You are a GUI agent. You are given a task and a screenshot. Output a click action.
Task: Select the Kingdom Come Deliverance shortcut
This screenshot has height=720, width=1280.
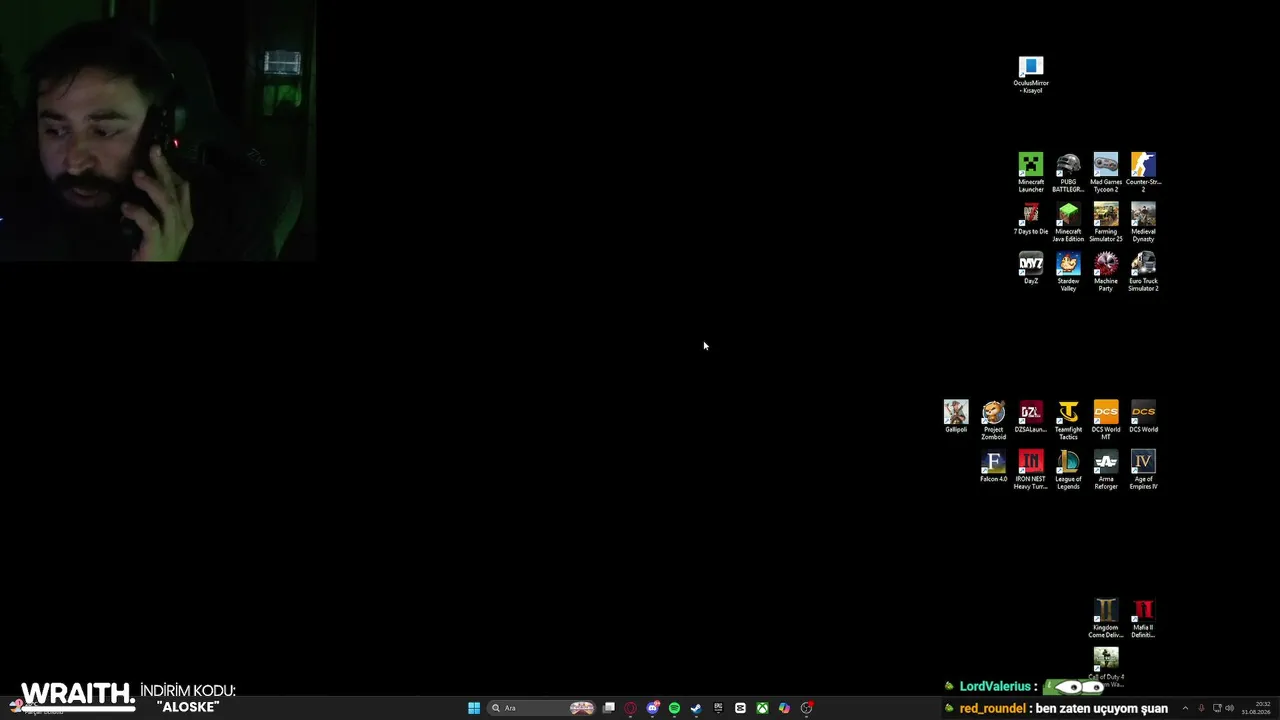tap(1106, 618)
